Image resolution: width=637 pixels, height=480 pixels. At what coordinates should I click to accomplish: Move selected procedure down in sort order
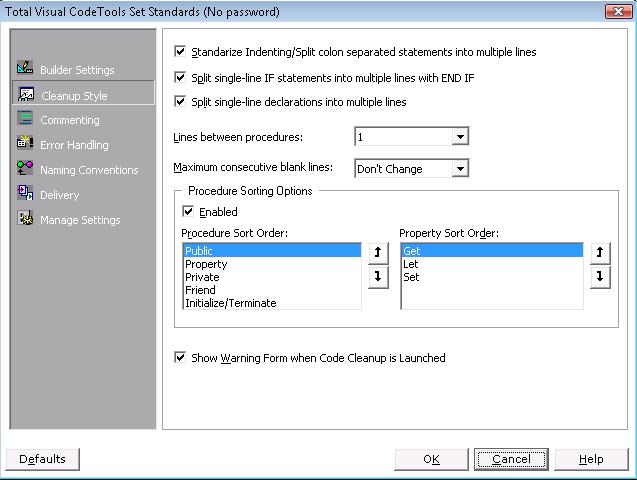(x=378, y=277)
